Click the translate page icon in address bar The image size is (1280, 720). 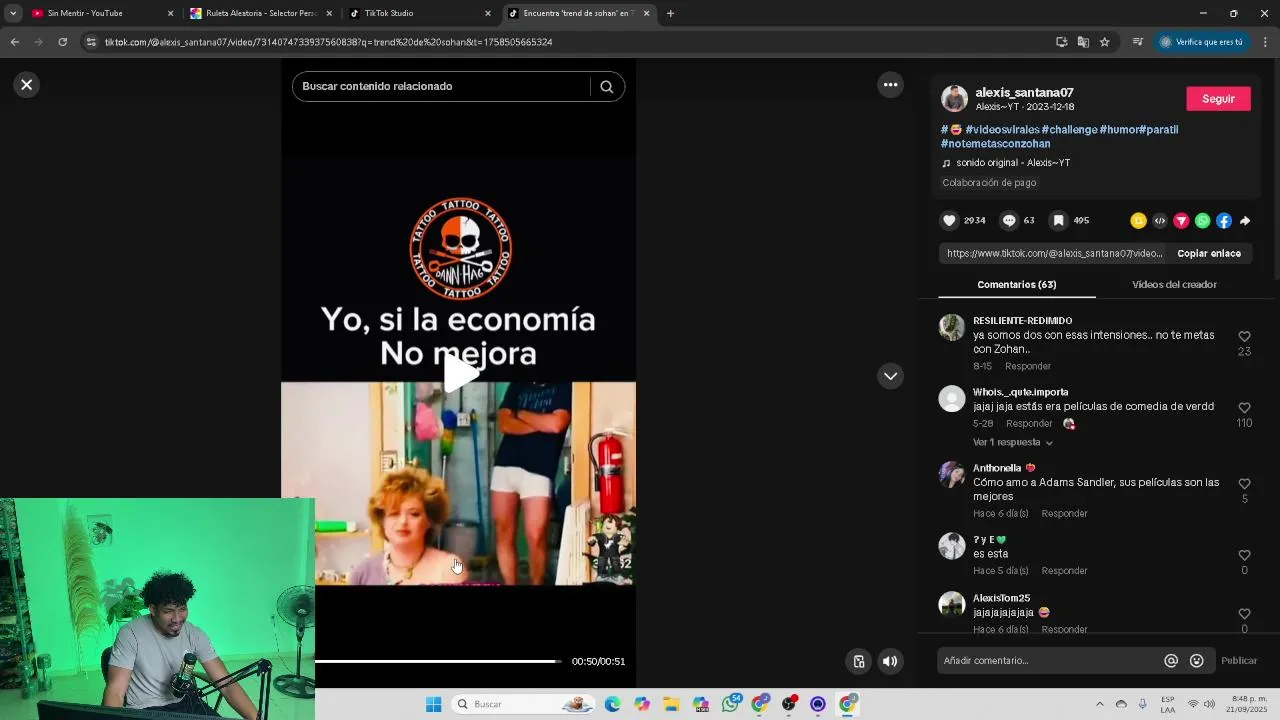click(x=1083, y=42)
